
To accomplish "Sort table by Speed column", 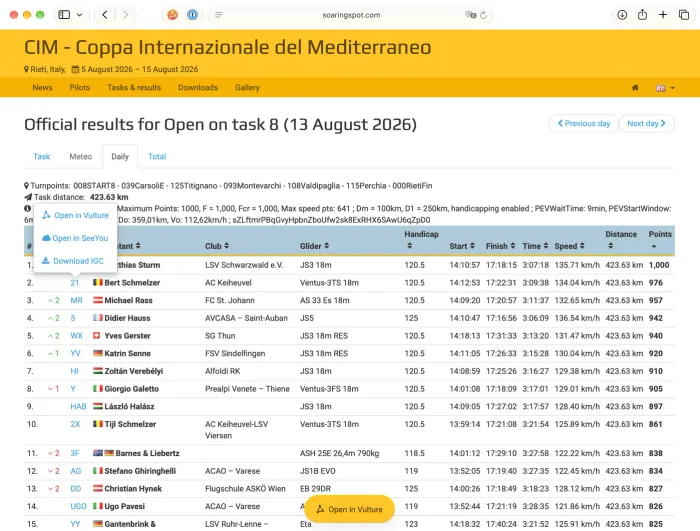I will pyautogui.click(x=570, y=246).
